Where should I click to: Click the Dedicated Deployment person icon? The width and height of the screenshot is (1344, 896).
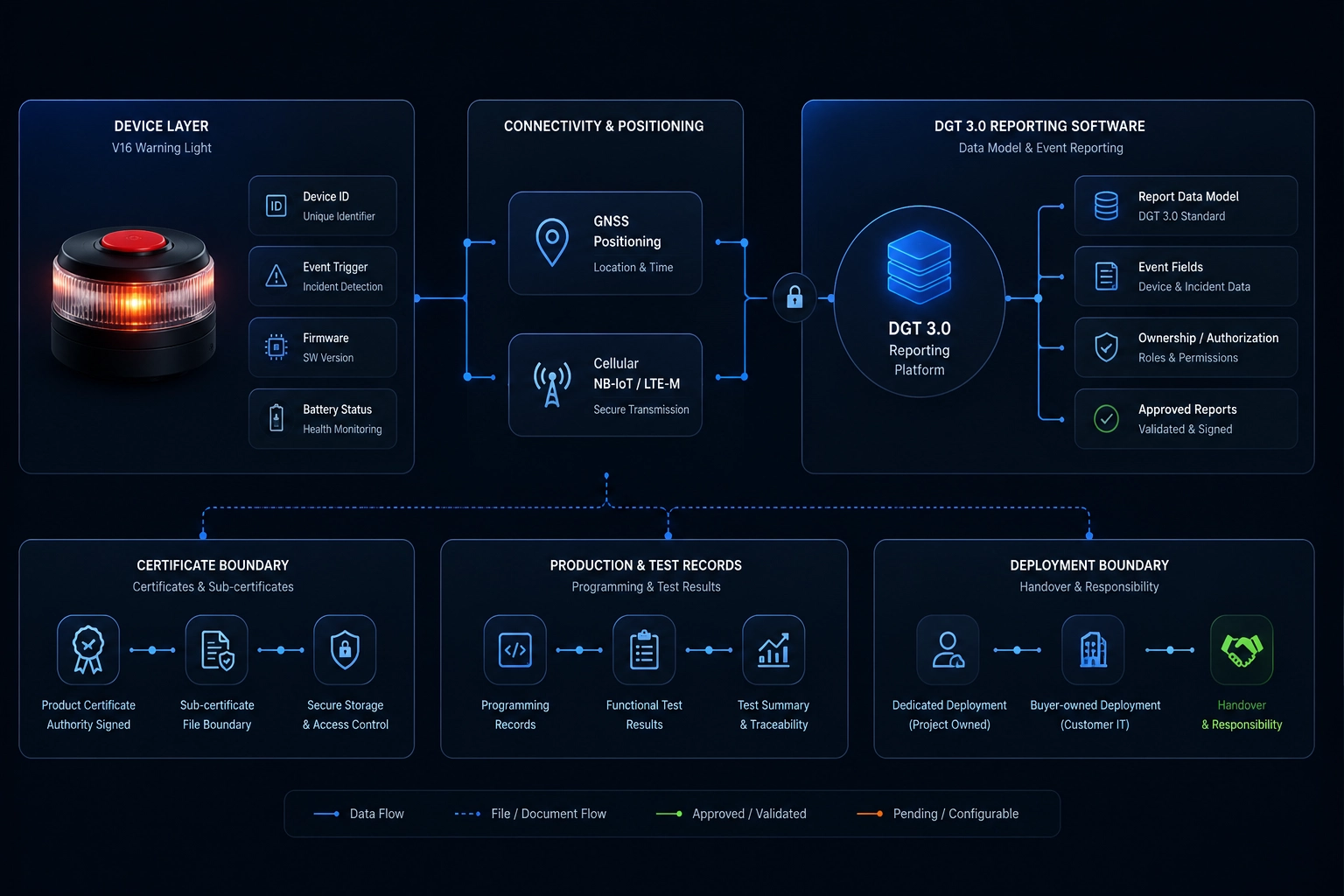point(948,649)
